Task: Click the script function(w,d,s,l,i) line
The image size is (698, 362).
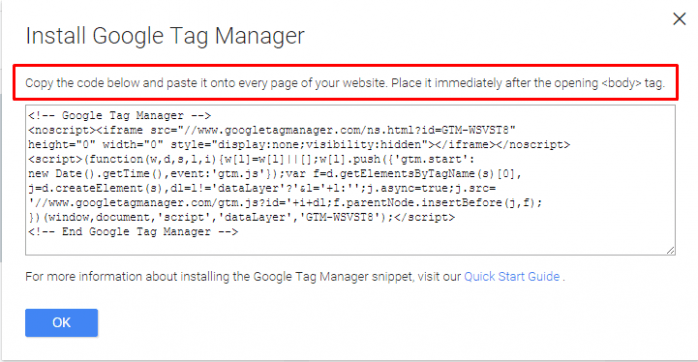Action: [x=252, y=159]
